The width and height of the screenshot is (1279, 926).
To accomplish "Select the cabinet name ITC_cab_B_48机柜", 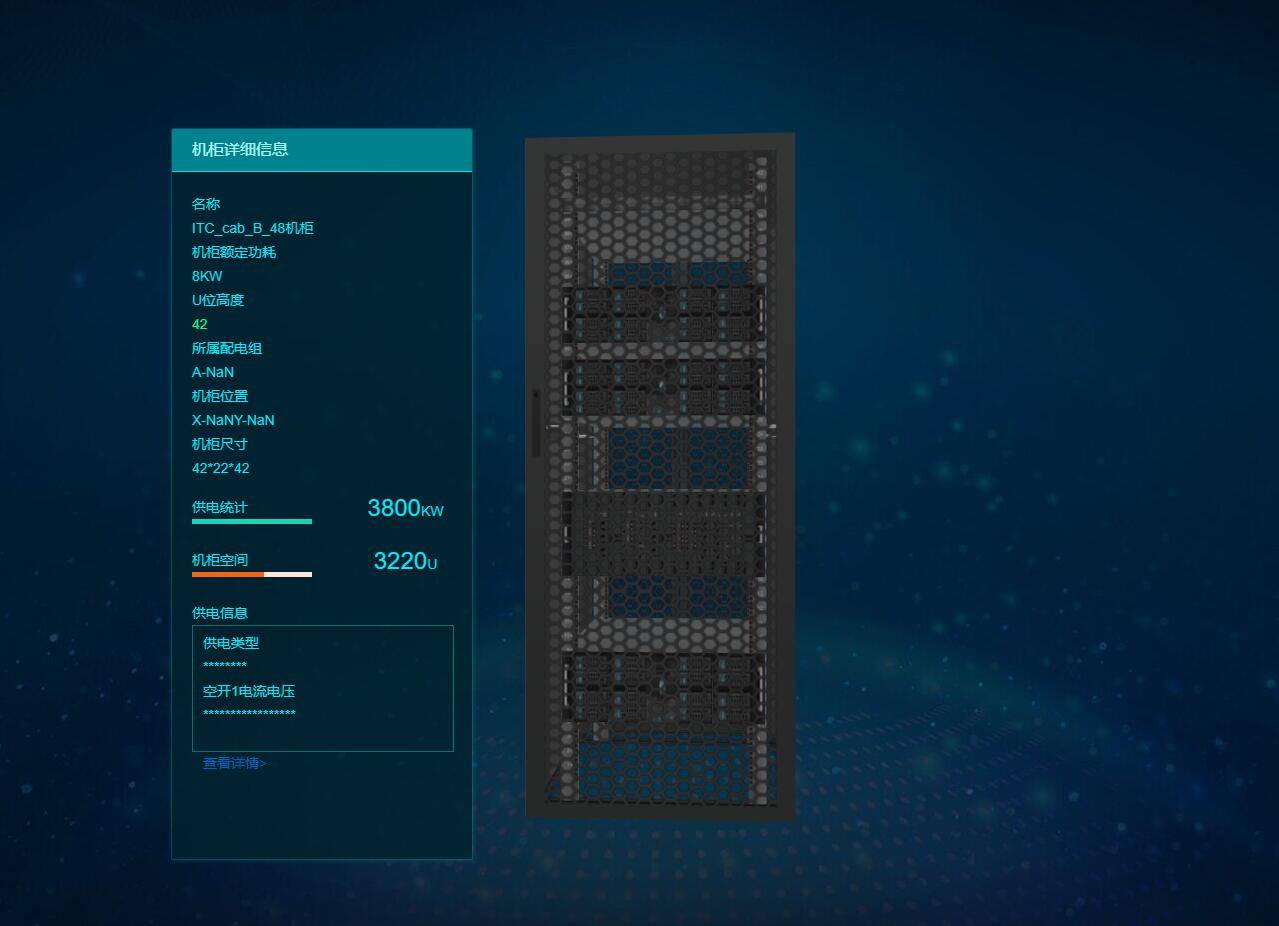I will tap(253, 228).
